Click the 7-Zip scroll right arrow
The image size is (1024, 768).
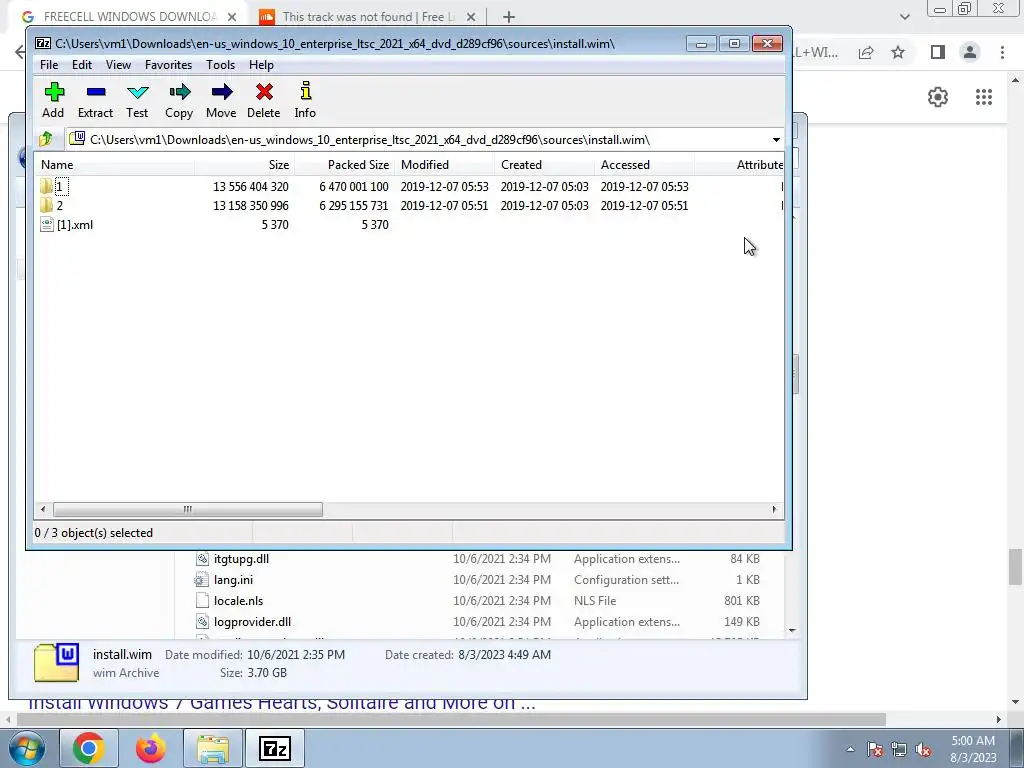coord(775,509)
